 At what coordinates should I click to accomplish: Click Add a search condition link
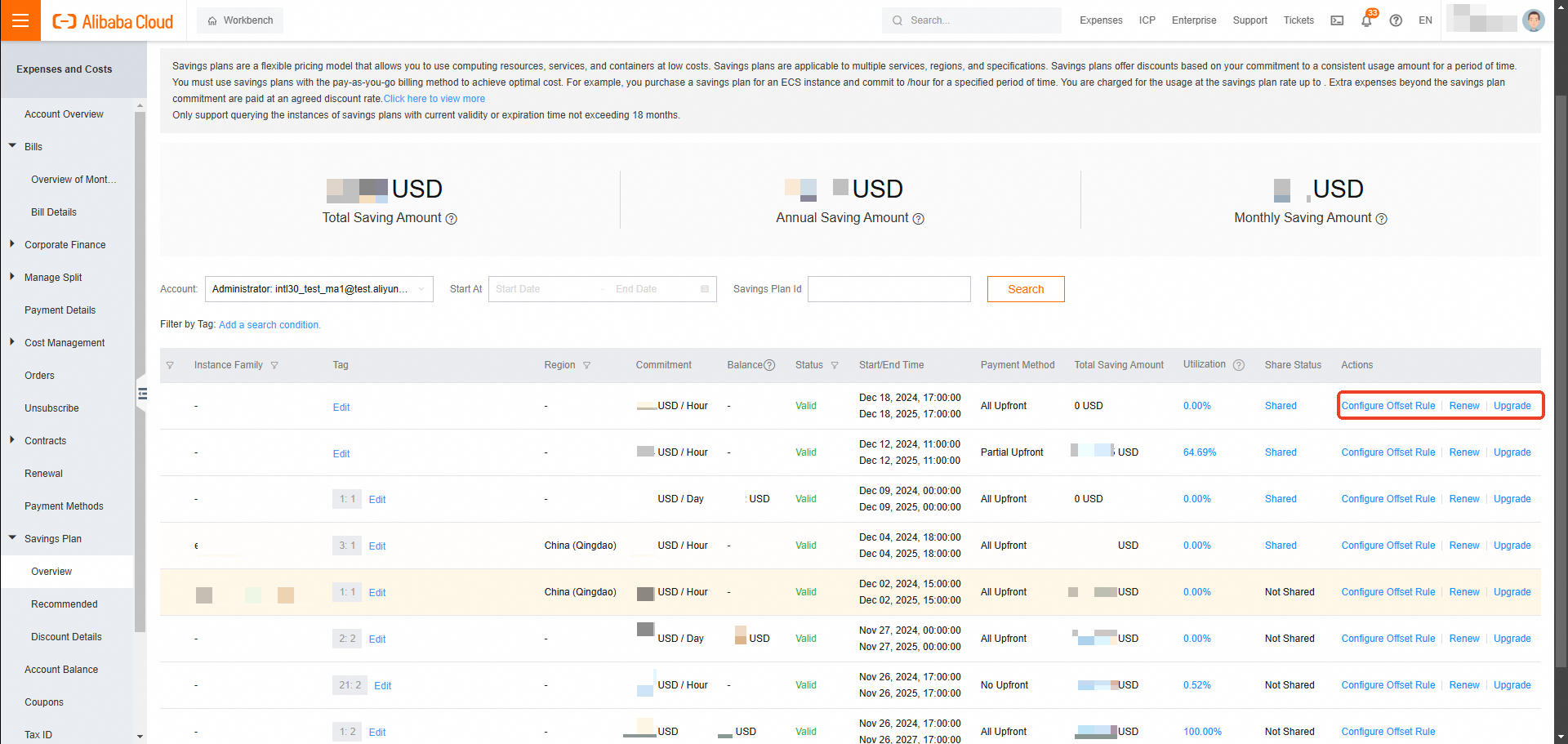click(269, 325)
